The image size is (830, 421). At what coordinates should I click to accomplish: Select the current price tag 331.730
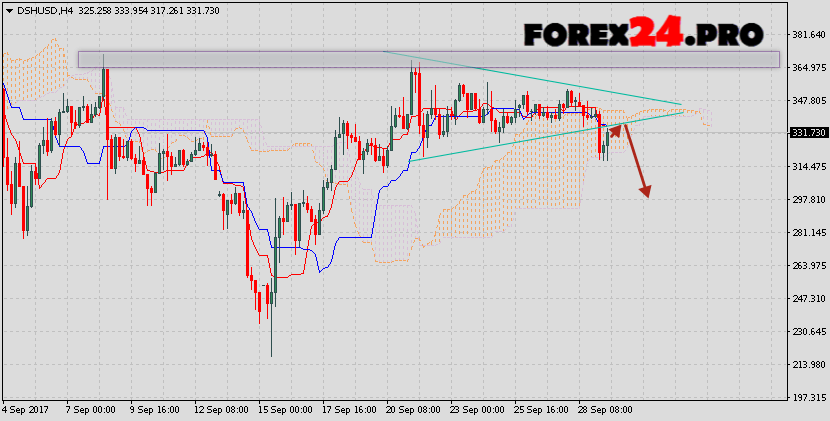click(x=807, y=133)
